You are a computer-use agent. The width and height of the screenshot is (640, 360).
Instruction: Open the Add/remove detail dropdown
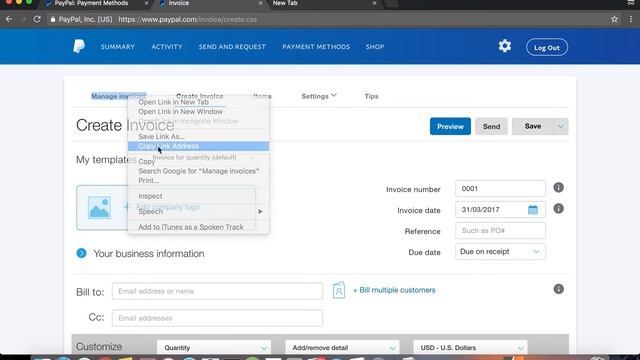click(342, 348)
